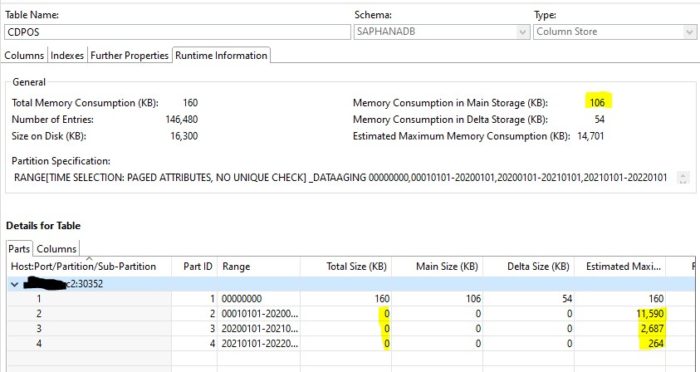
Task: Switch to the Columns tab under Details for Table
Action: click(x=56, y=249)
